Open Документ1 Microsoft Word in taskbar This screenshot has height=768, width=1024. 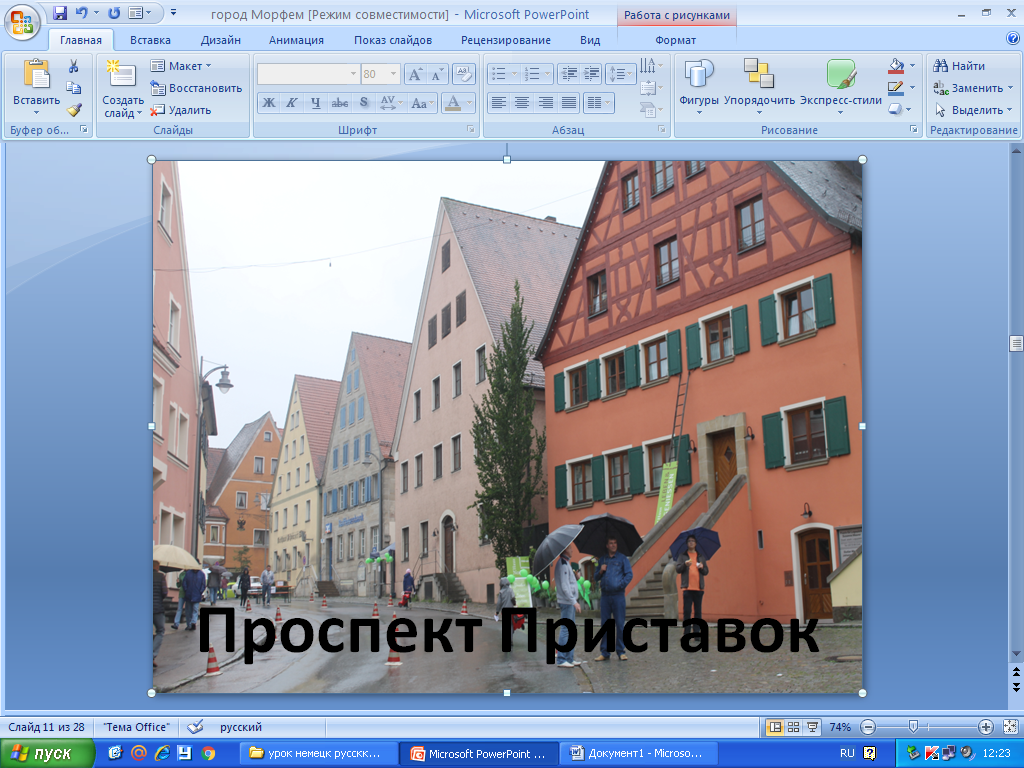pos(637,753)
